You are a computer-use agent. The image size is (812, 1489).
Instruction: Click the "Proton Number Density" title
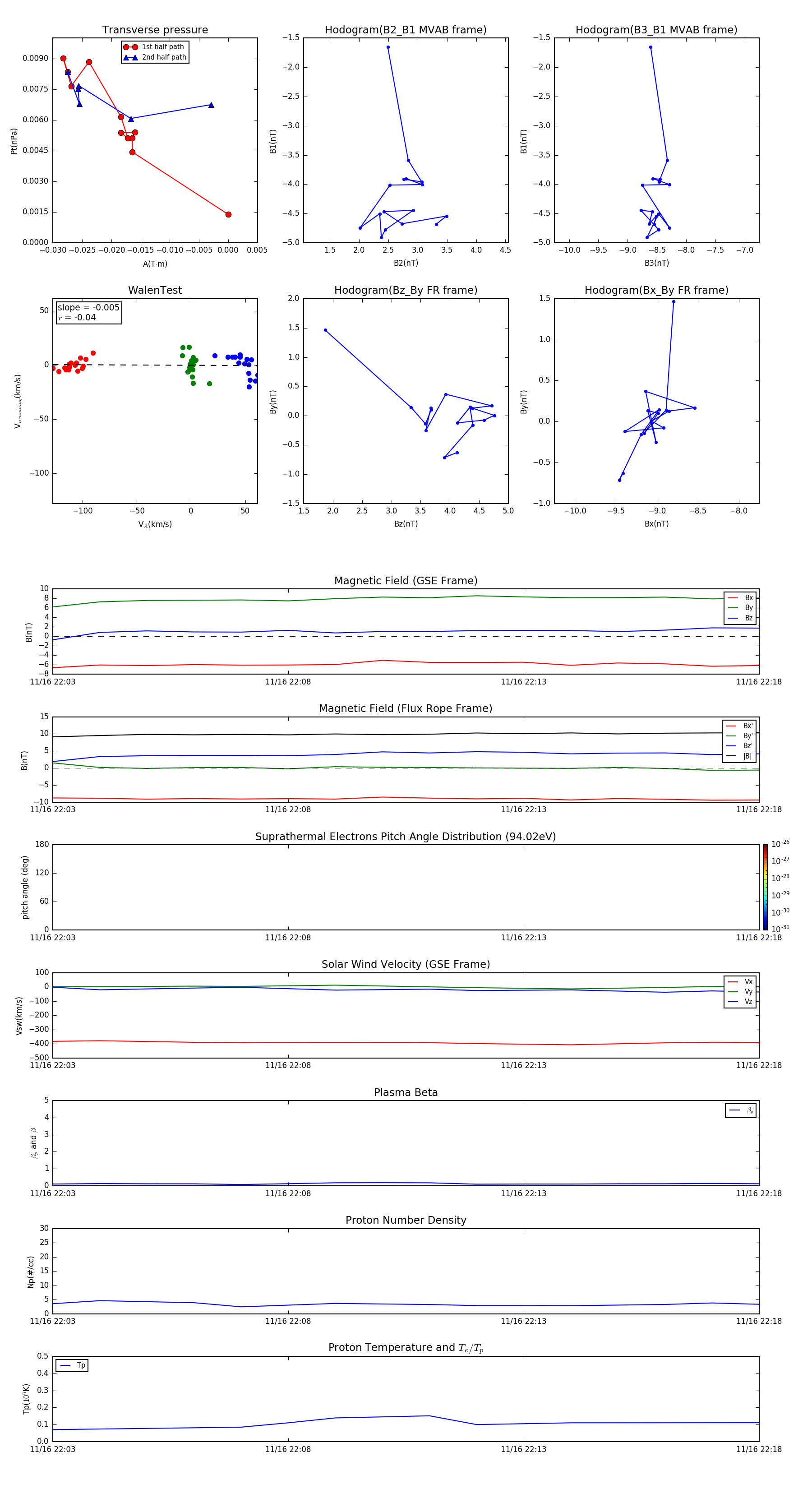pos(406,1220)
